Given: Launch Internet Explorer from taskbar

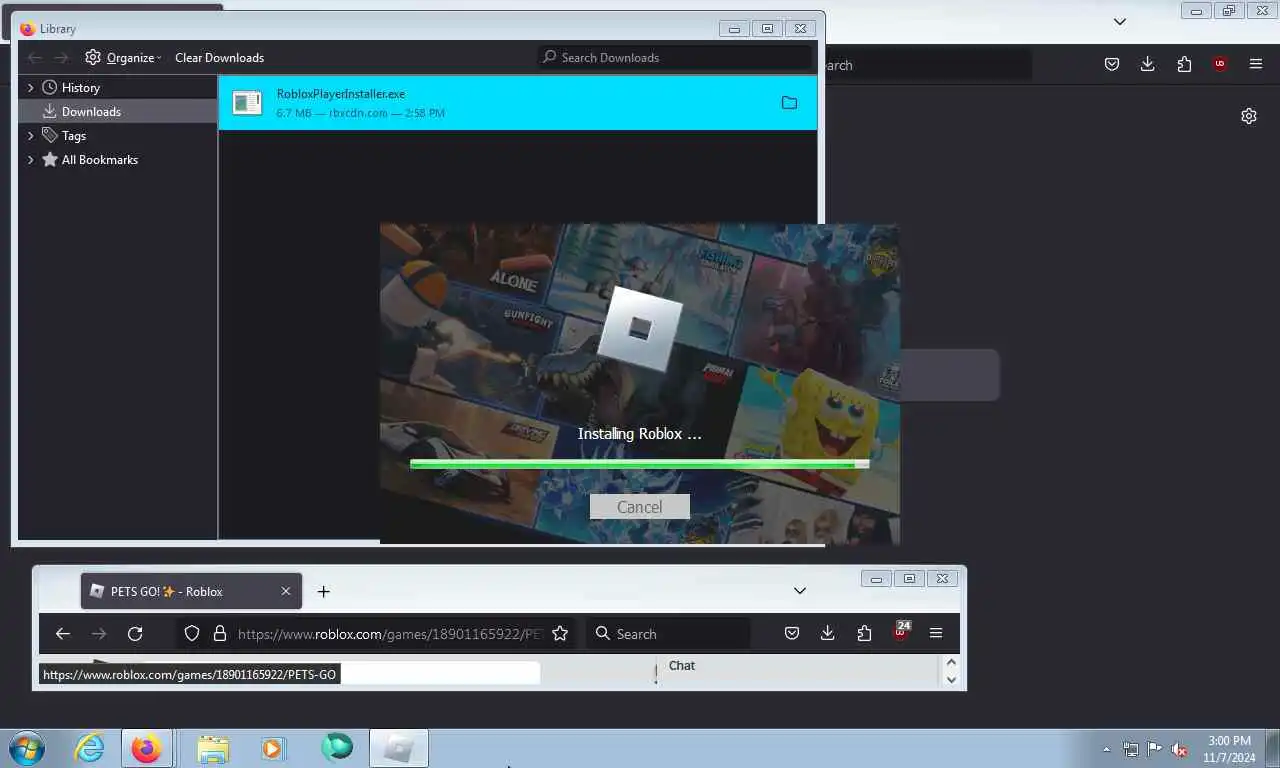Looking at the screenshot, I should click(x=89, y=748).
